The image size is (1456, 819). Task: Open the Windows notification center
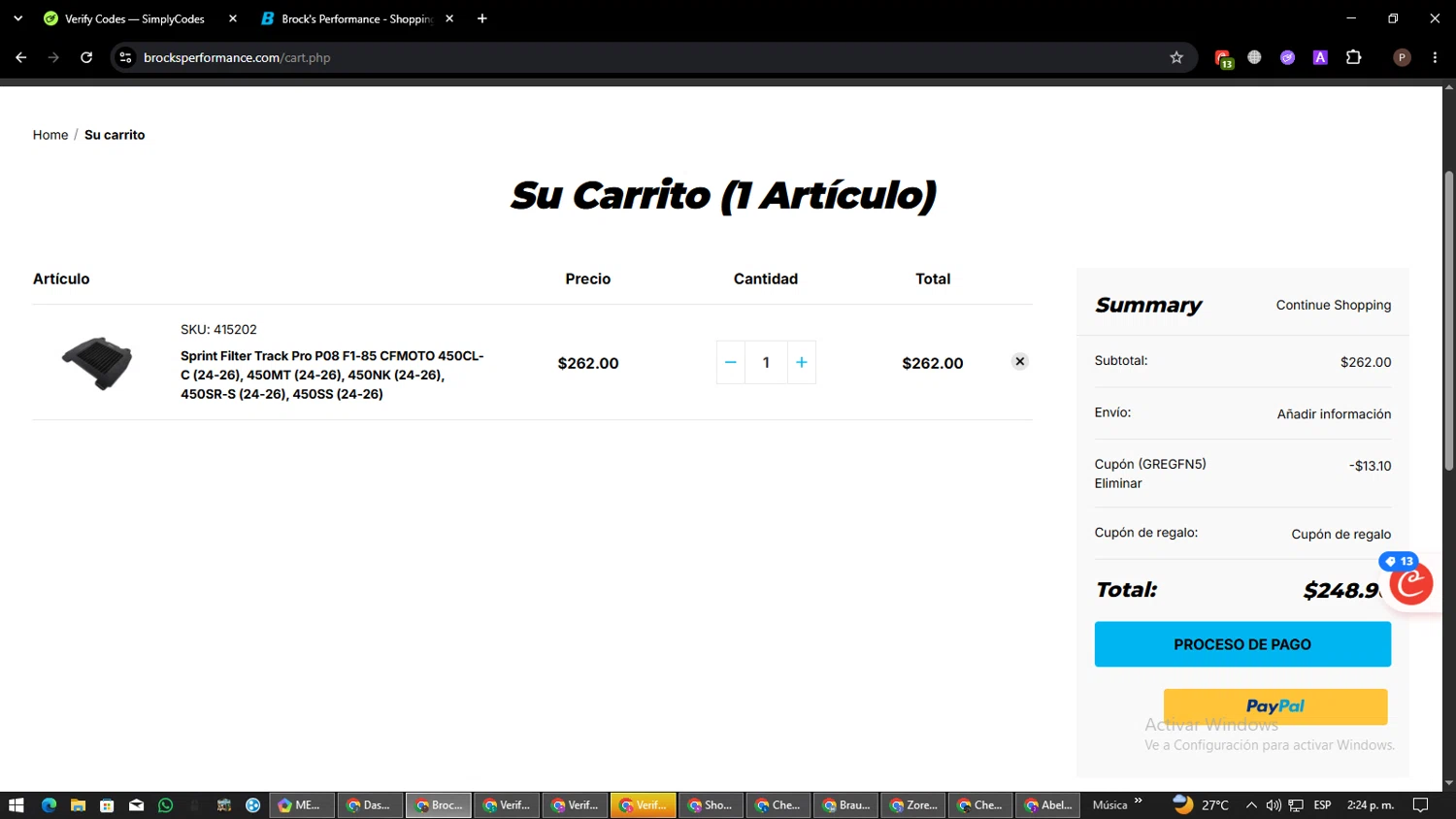click(1420, 805)
